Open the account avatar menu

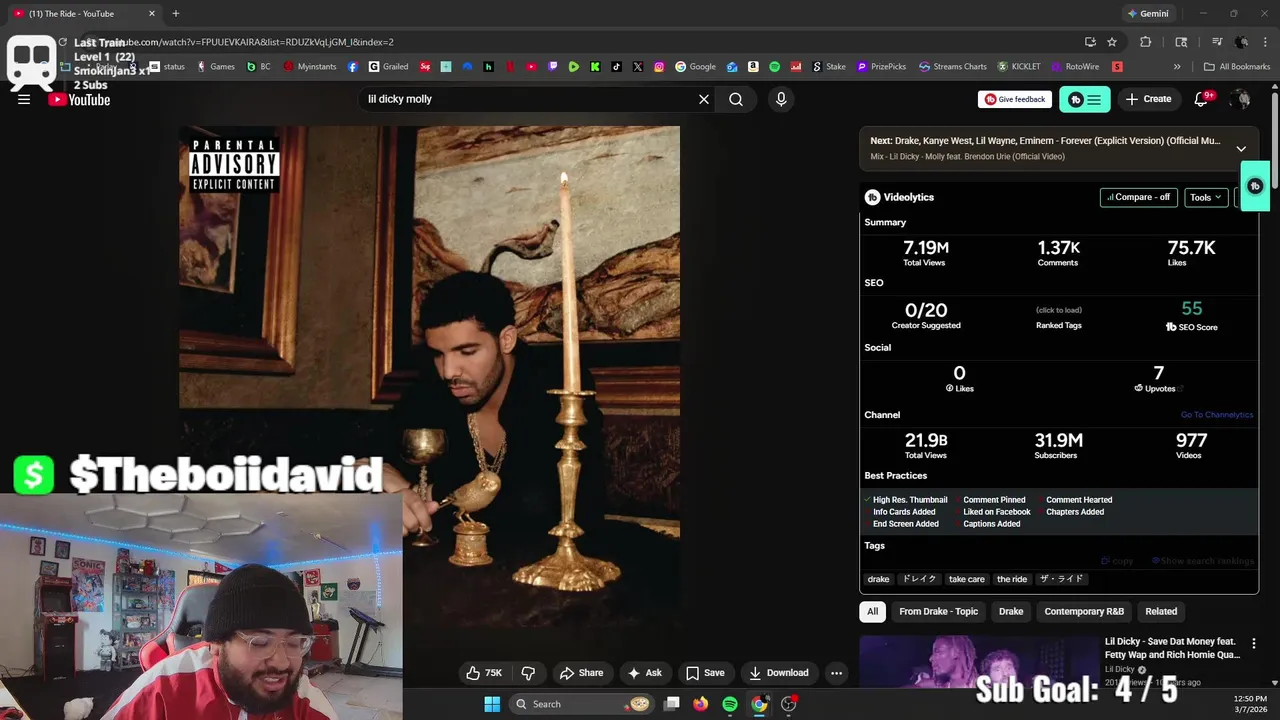tap(1241, 99)
